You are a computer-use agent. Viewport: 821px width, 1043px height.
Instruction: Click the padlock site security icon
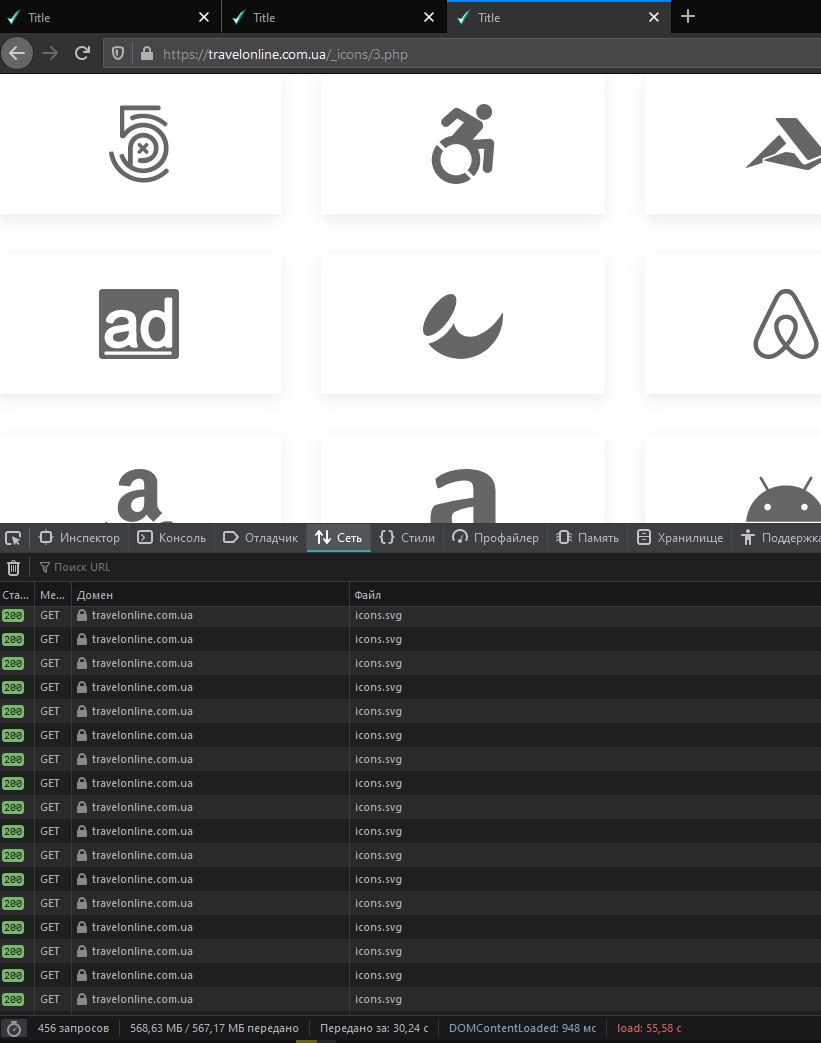147,53
